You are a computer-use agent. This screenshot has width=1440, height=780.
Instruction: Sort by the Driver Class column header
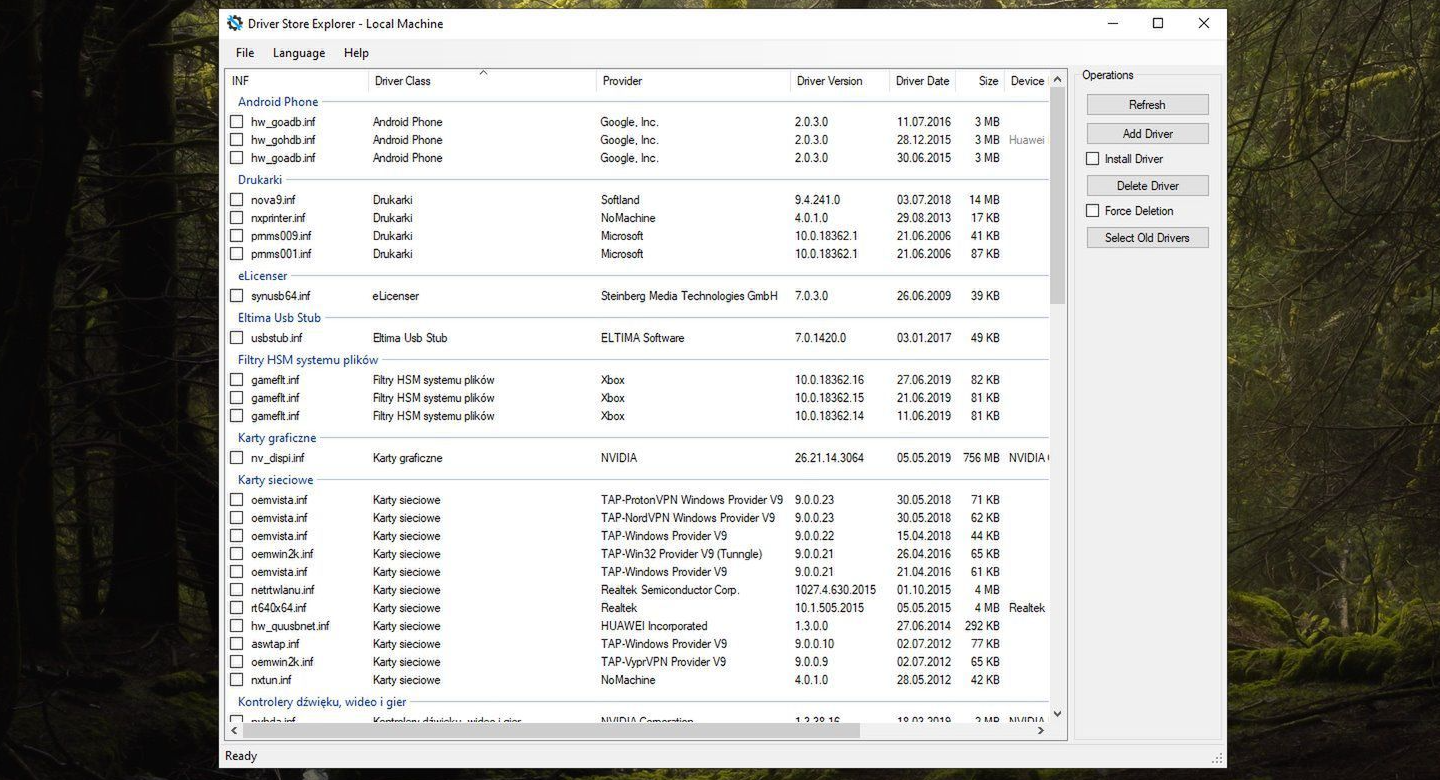(483, 81)
